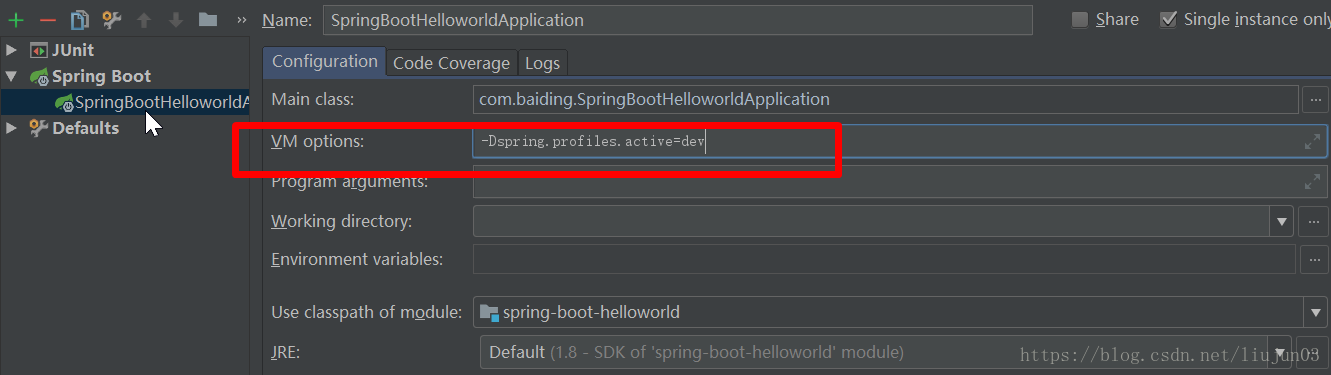Click the Main class input field

[x=886, y=99]
